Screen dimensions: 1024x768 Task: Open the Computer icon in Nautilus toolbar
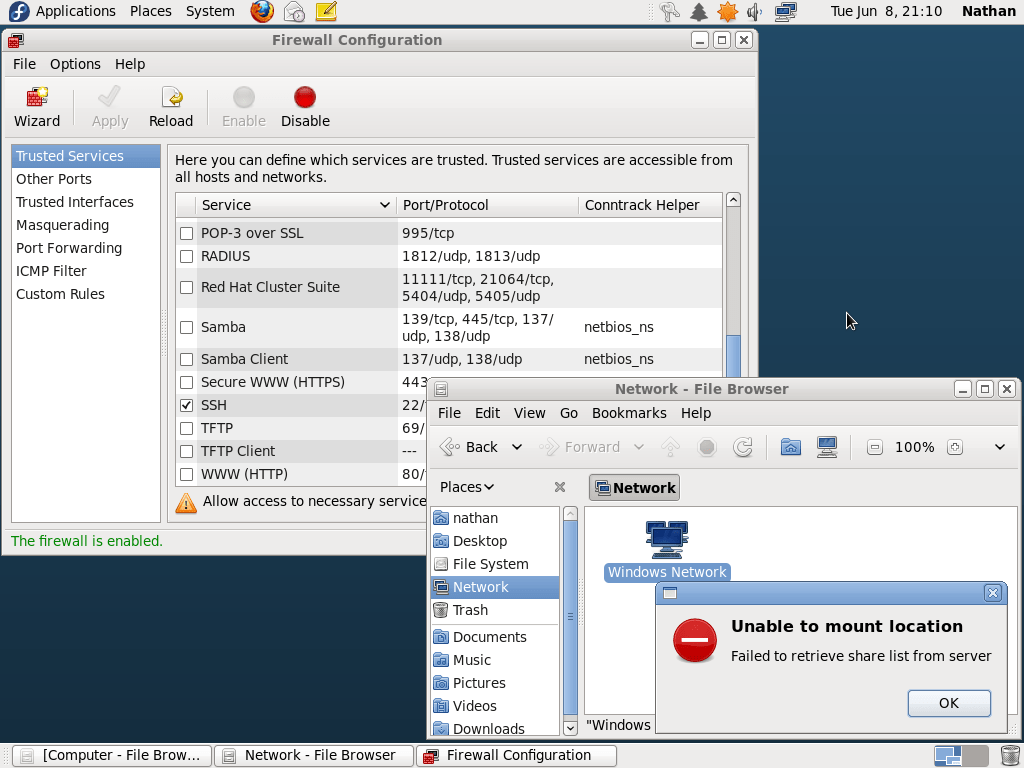[826, 447]
